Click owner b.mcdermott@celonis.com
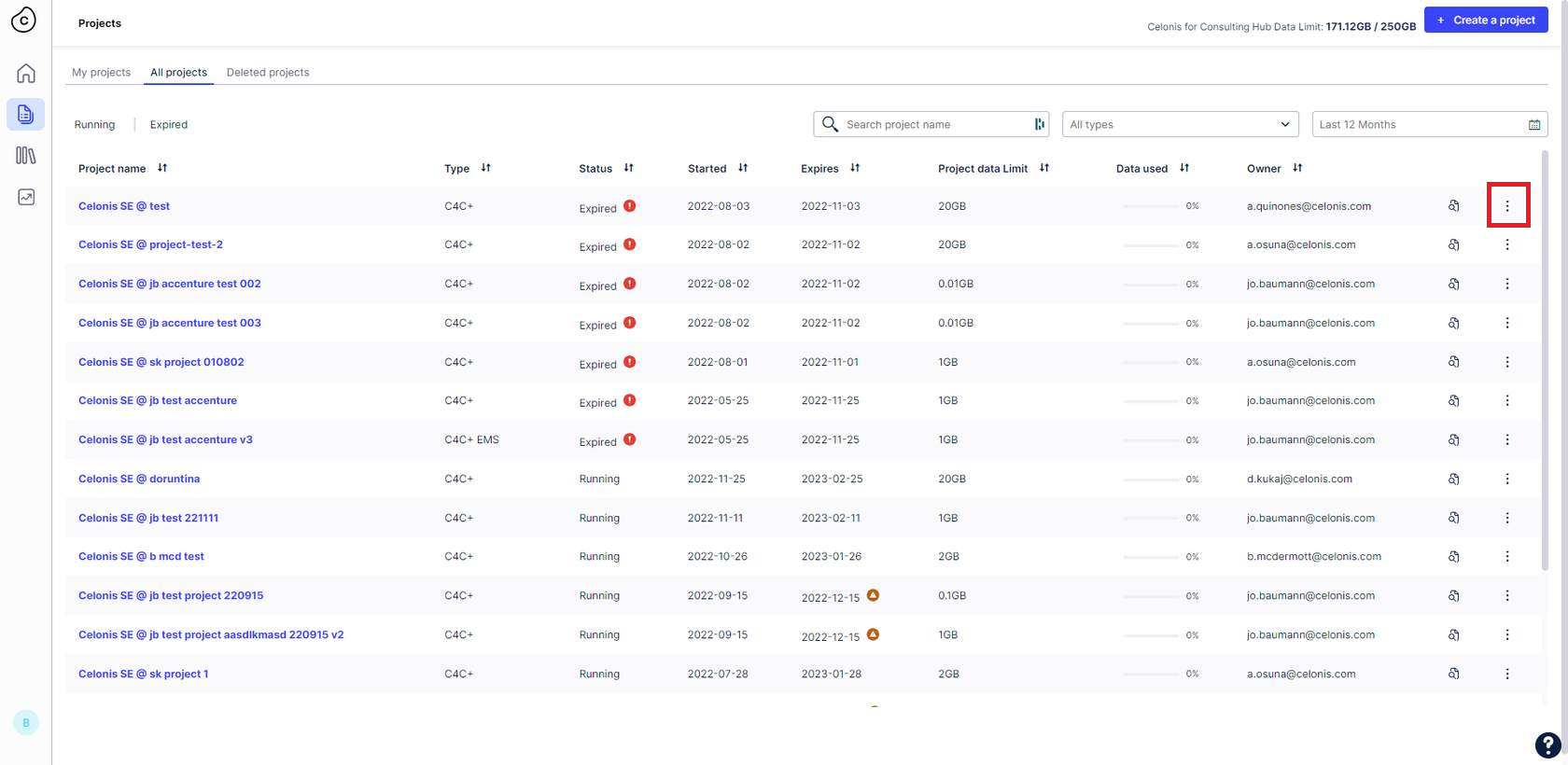The image size is (1568, 765). tap(1314, 556)
